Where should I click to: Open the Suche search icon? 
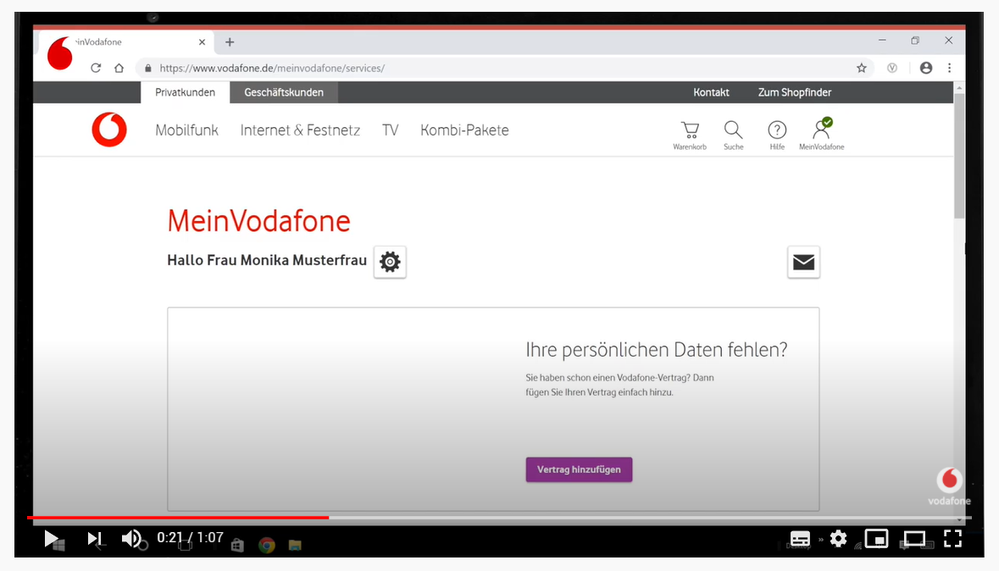coord(733,135)
